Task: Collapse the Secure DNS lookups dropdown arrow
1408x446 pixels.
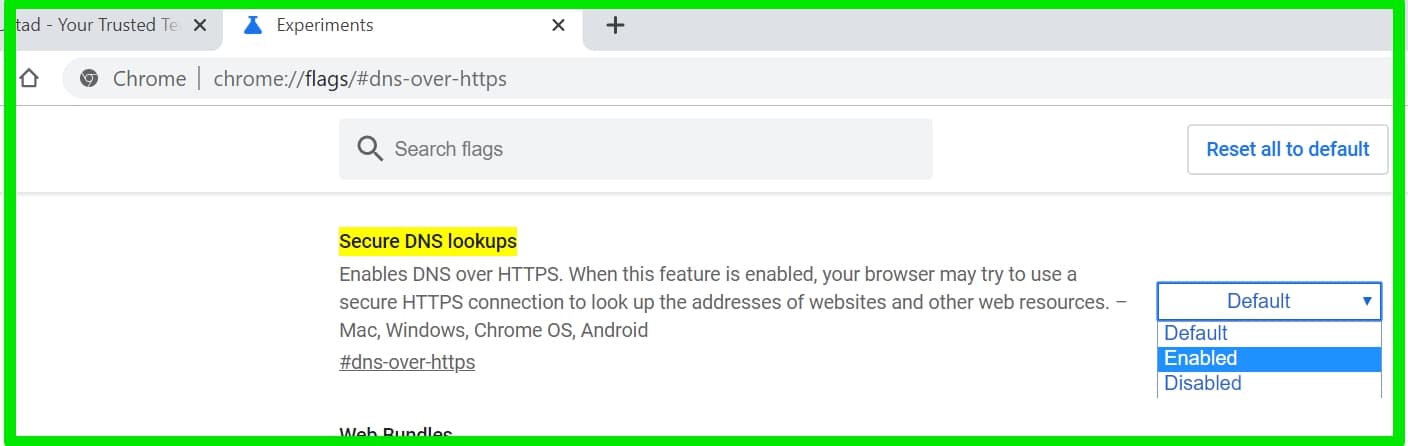Action: 1367,301
